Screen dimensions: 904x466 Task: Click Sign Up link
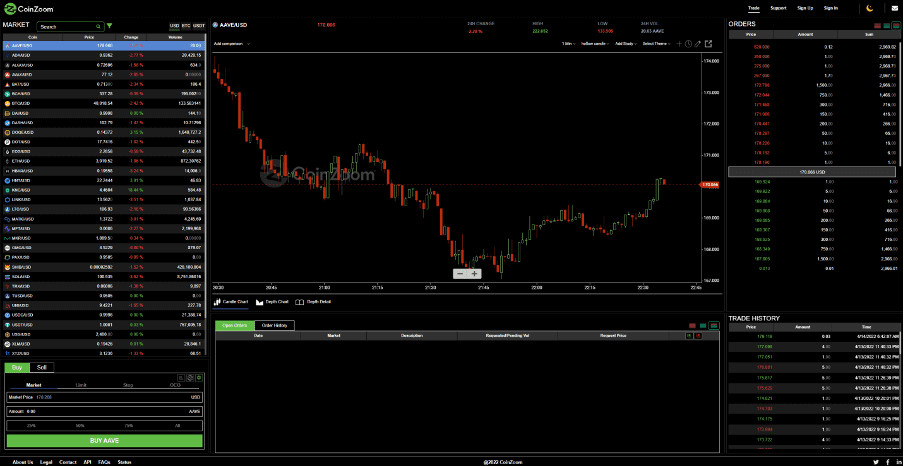(x=805, y=8)
